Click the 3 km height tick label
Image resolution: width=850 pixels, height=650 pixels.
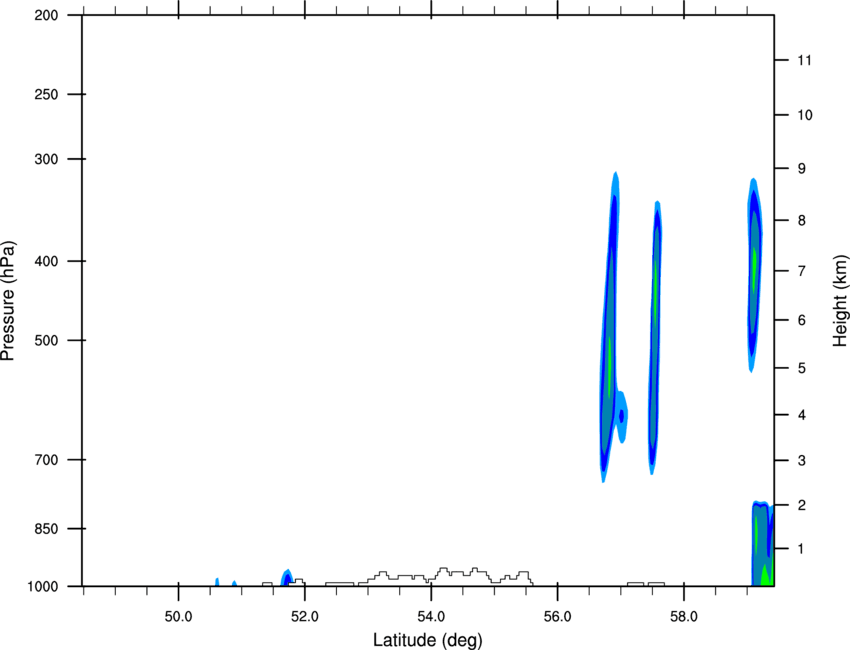801,461
